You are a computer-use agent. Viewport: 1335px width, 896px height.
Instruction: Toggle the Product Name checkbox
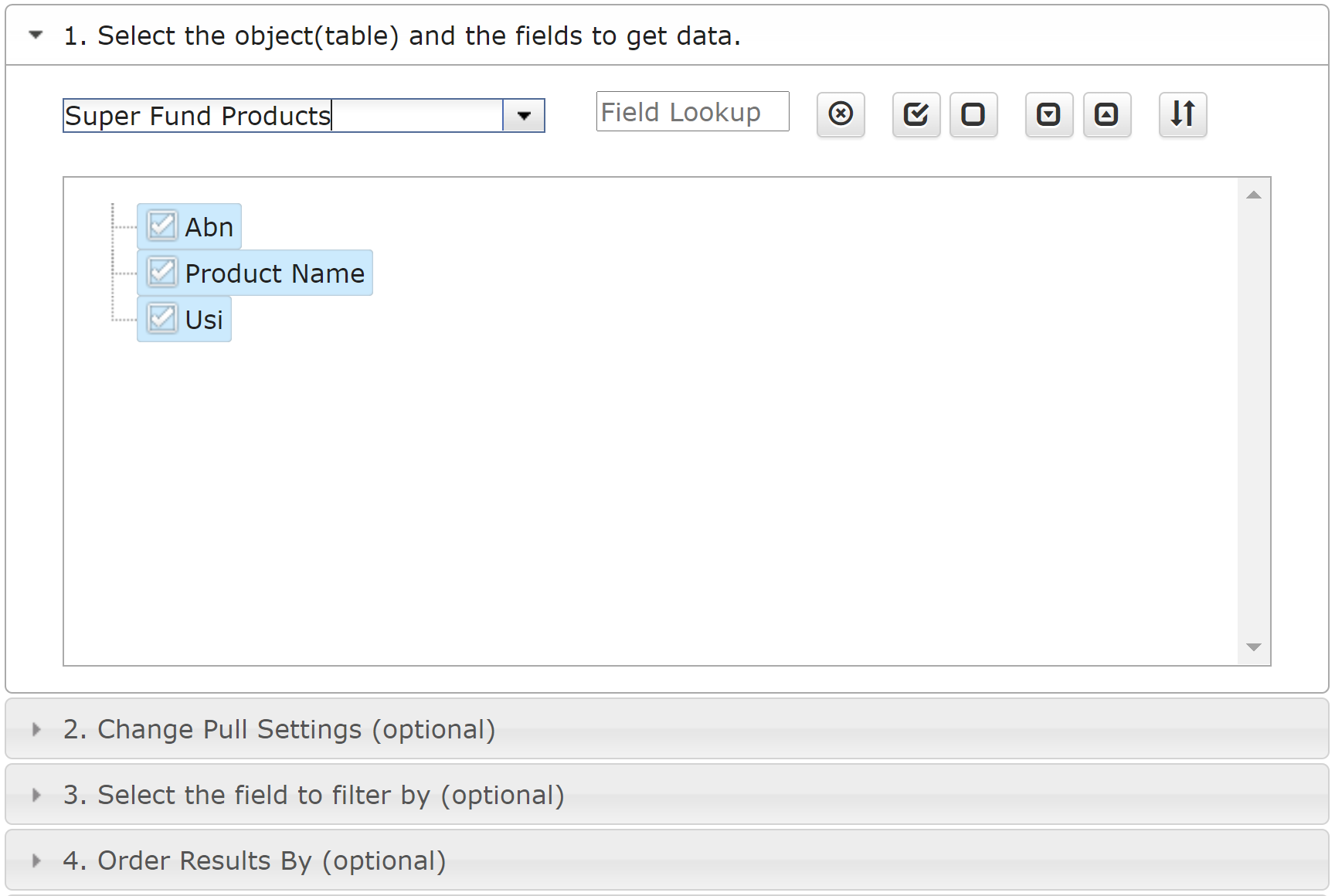click(162, 273)
